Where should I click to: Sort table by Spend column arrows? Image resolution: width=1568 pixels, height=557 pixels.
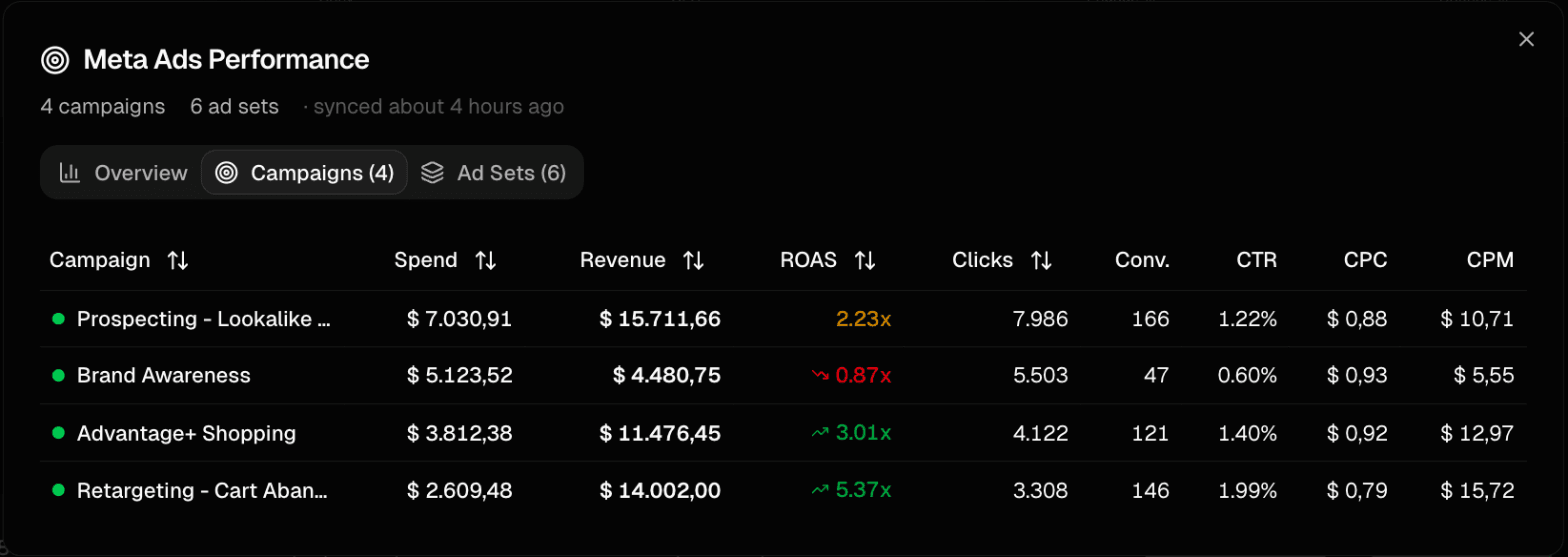[x=486, y=261]
